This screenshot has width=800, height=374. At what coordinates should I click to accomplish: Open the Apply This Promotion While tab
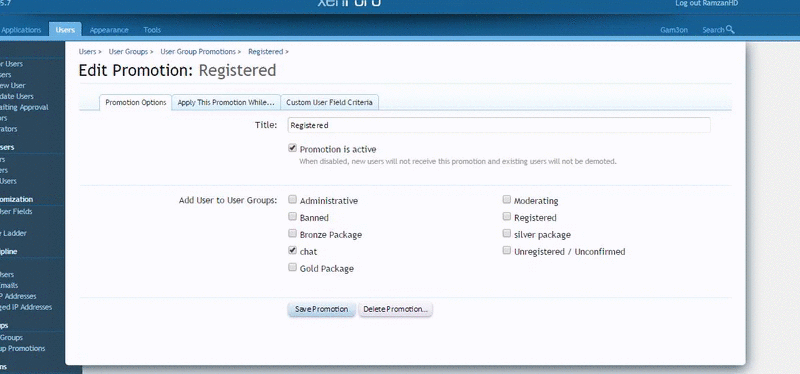point(226,102)
